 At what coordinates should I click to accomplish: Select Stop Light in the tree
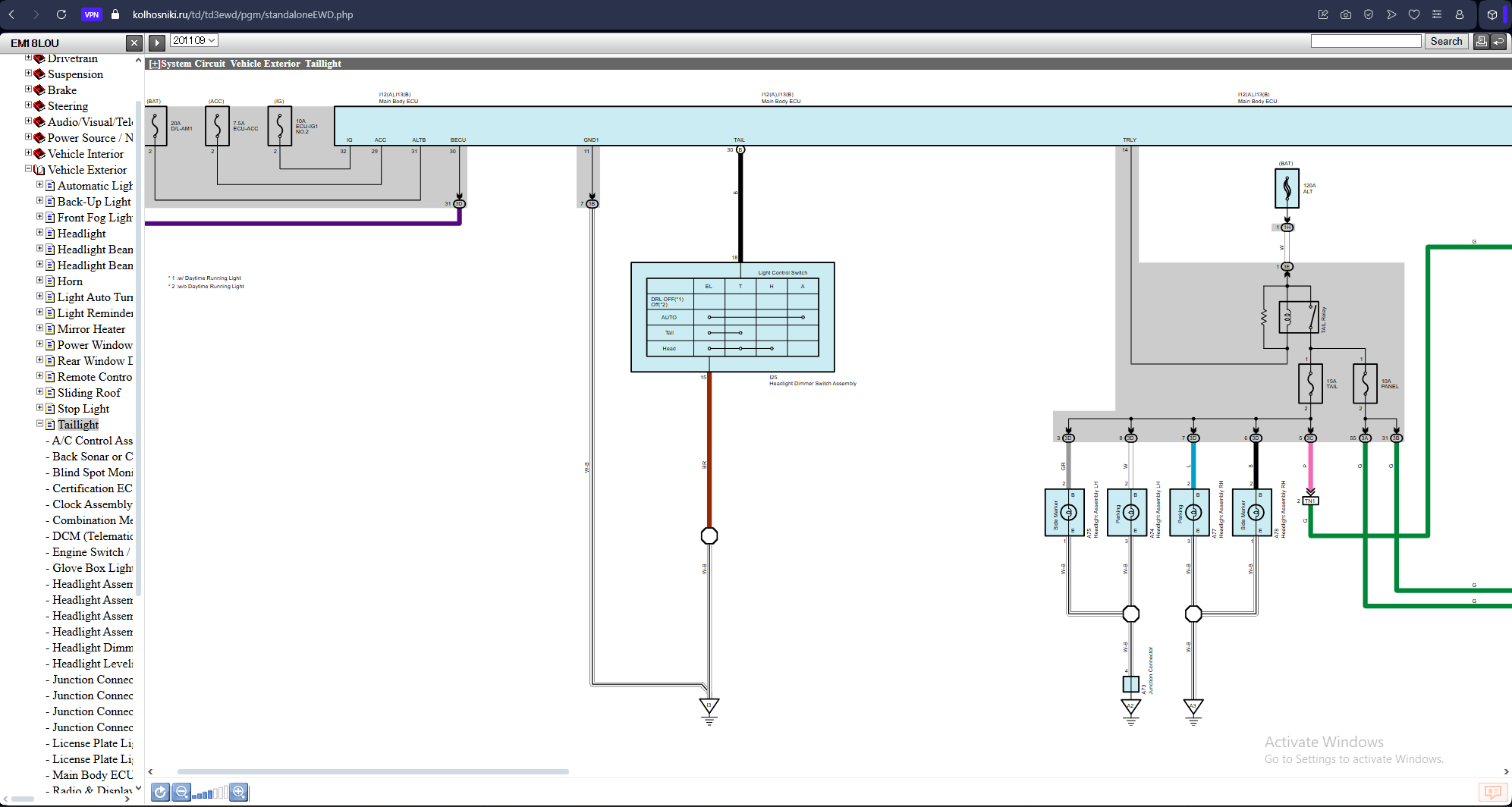click(x=83, y=409)
